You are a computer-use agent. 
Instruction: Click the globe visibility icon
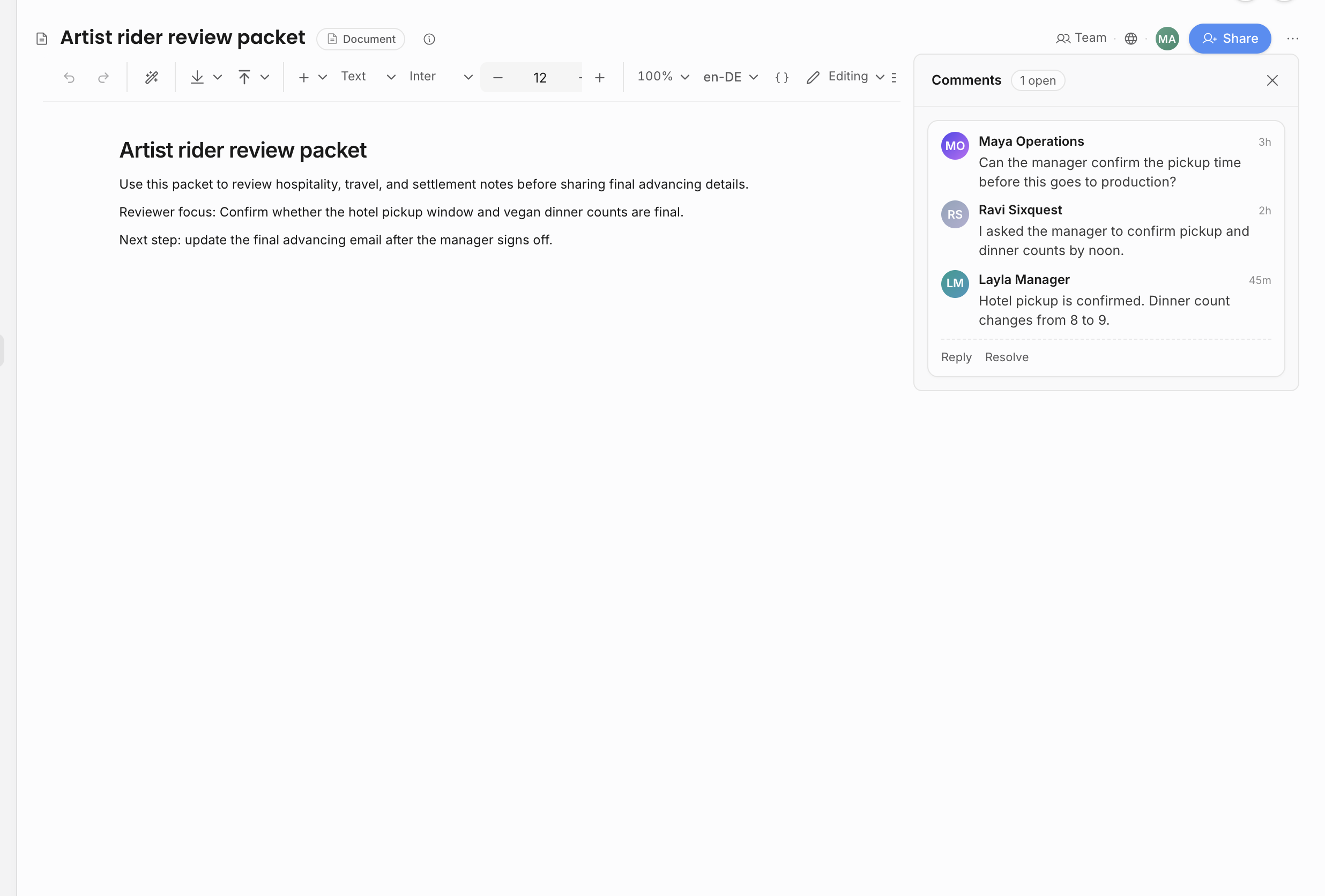pos(1131,38)
